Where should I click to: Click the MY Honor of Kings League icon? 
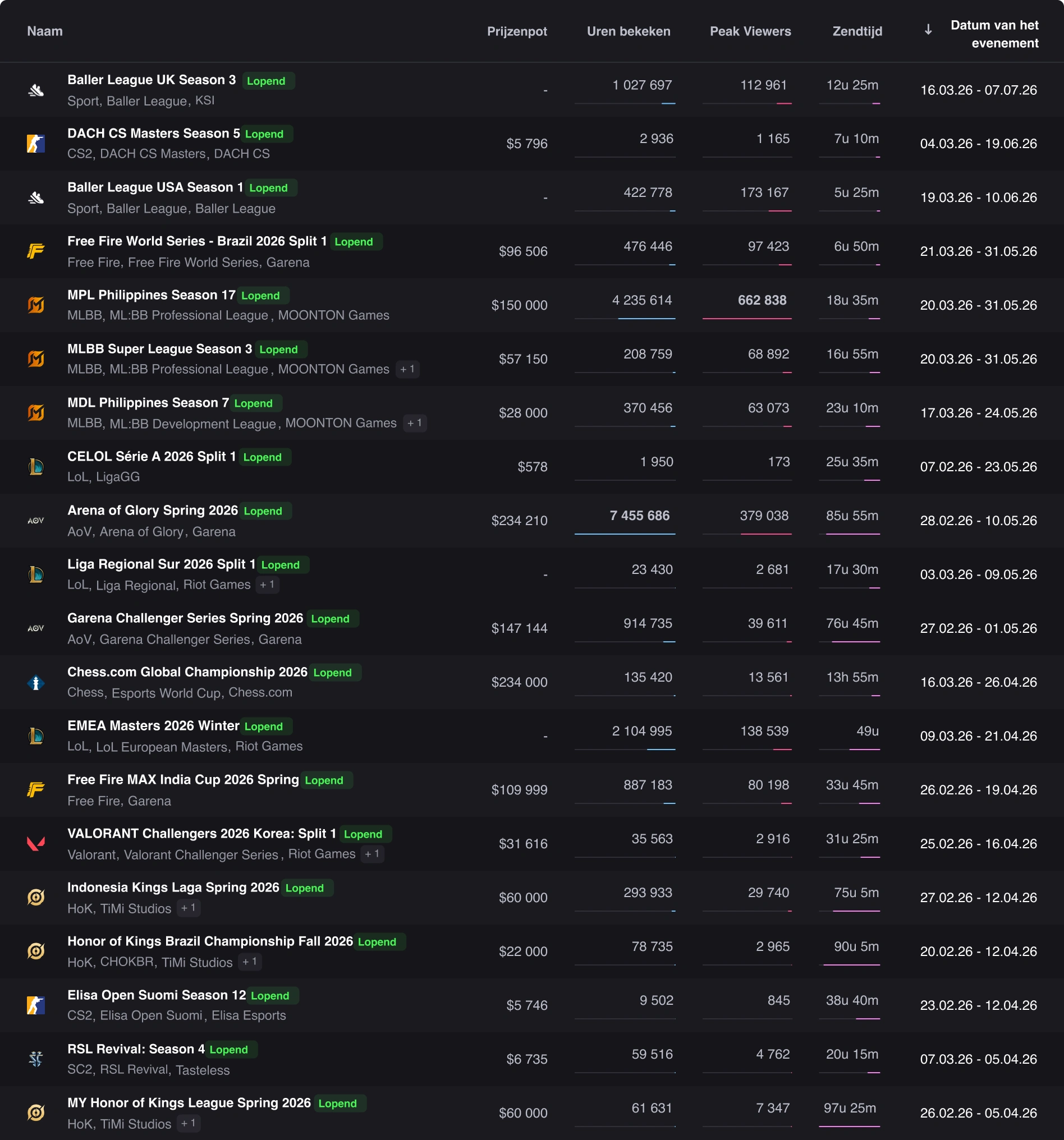(x=36, y=1114)
